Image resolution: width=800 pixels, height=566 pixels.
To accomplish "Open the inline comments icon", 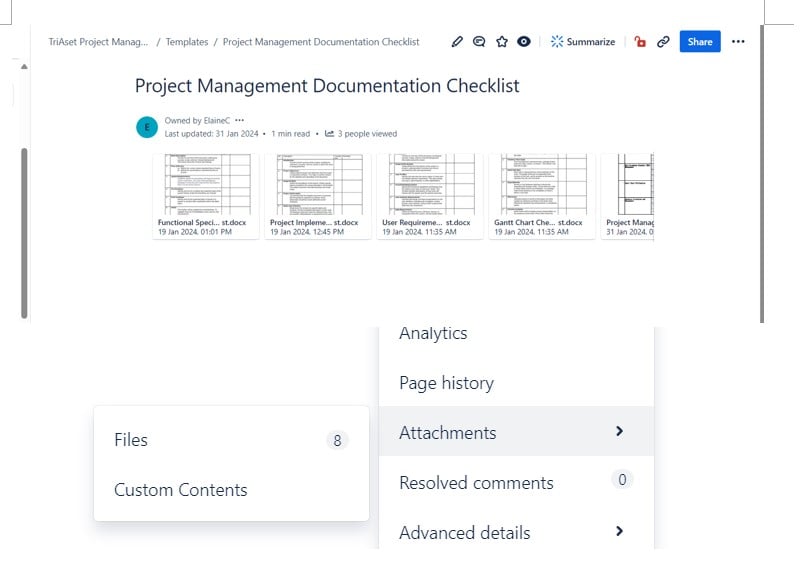I will point(479,42).
